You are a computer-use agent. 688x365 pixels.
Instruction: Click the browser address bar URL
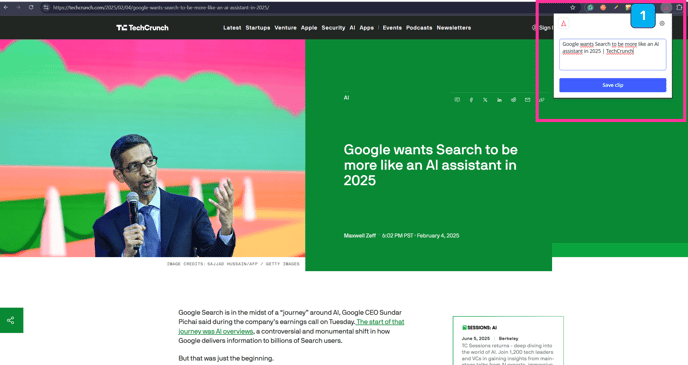point(161,7)
